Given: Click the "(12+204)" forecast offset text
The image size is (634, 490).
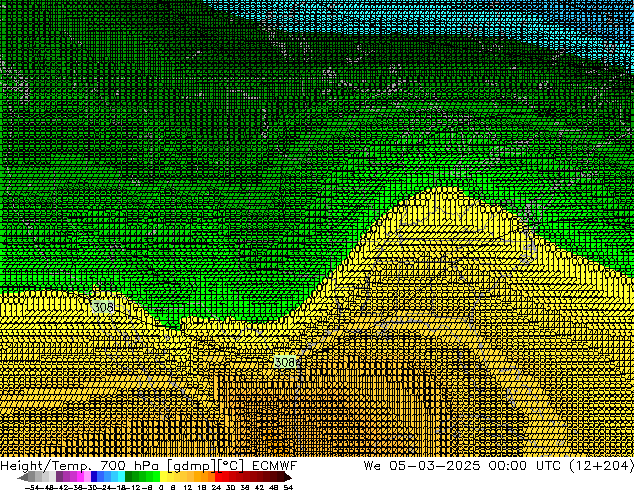Looking at the screenshot, I should pyautogui.click(x=601, y=466).
